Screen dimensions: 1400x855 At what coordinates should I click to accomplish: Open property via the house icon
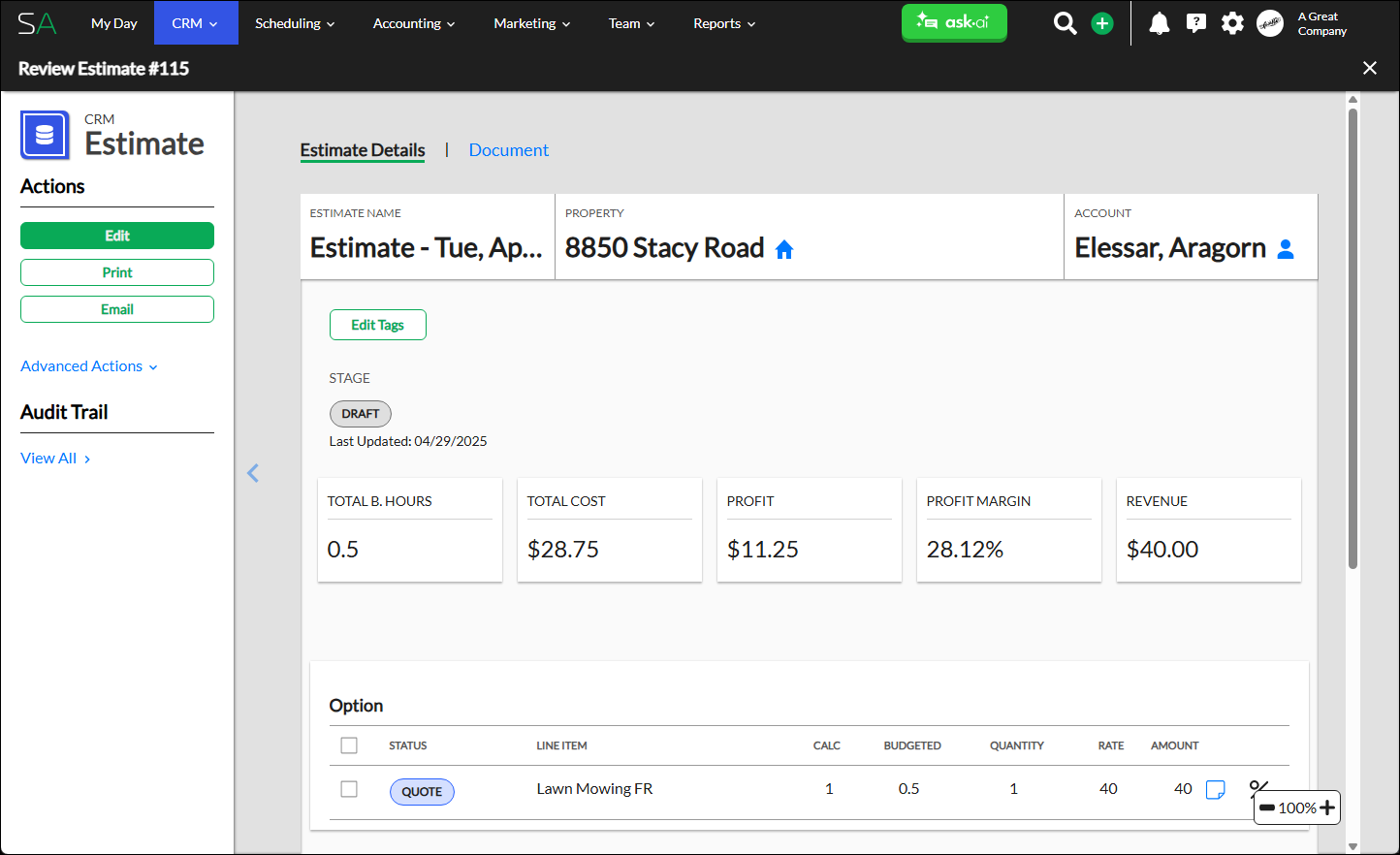tap(784, 249)
